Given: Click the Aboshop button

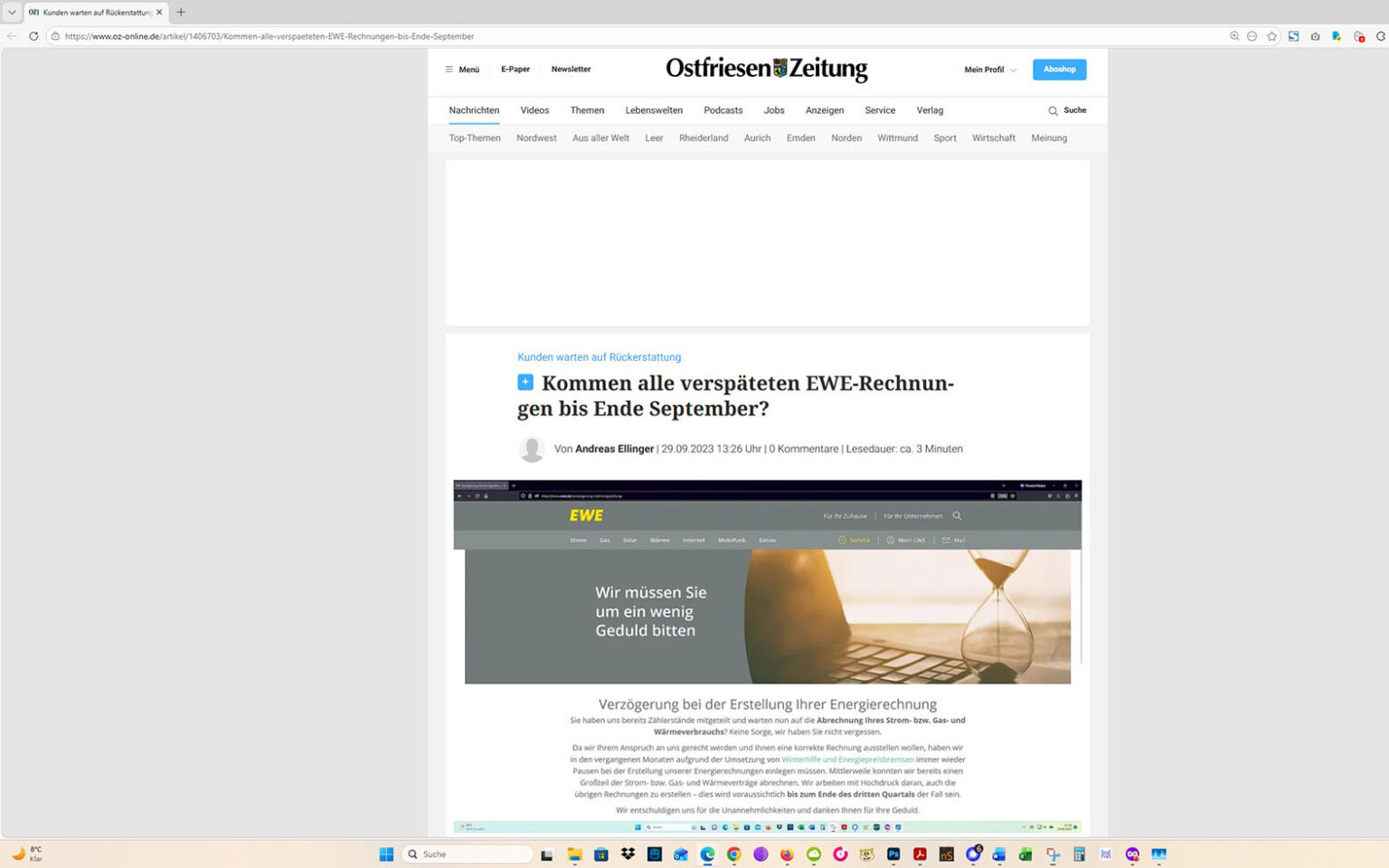Looking at the screenshot, I should click(1059, 69).
